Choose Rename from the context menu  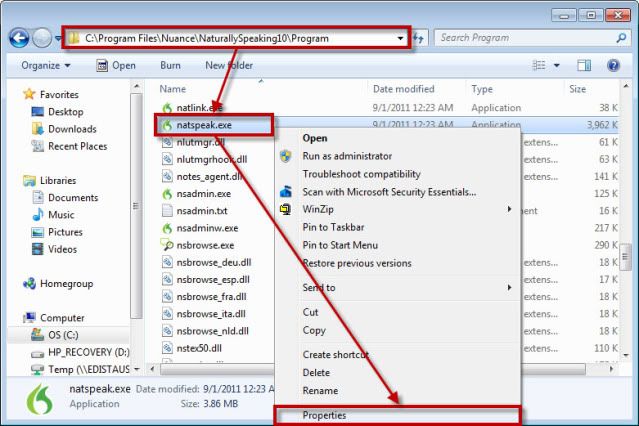coord(320,391)
